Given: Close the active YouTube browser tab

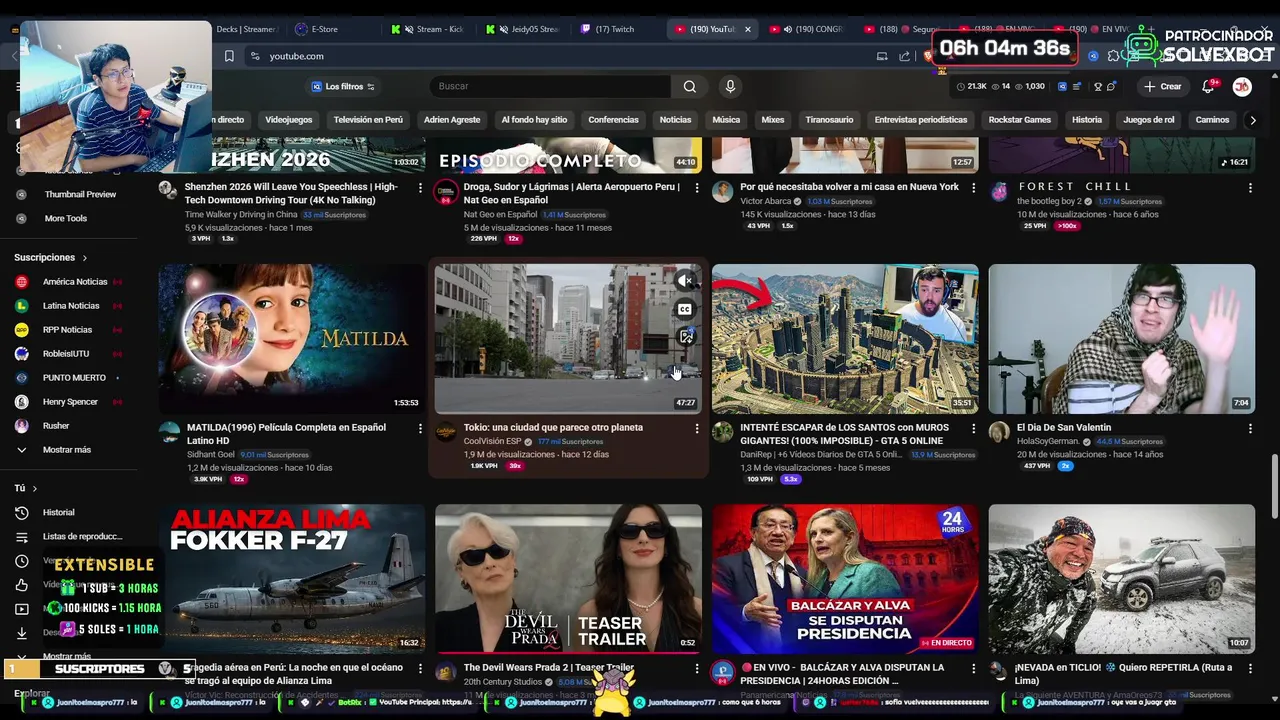Looking at the screenshot, I should (747, 29).
